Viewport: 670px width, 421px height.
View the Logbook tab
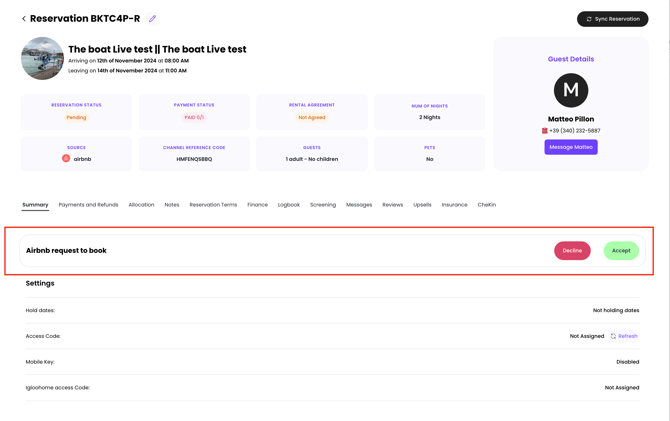[x=289, y=205]
